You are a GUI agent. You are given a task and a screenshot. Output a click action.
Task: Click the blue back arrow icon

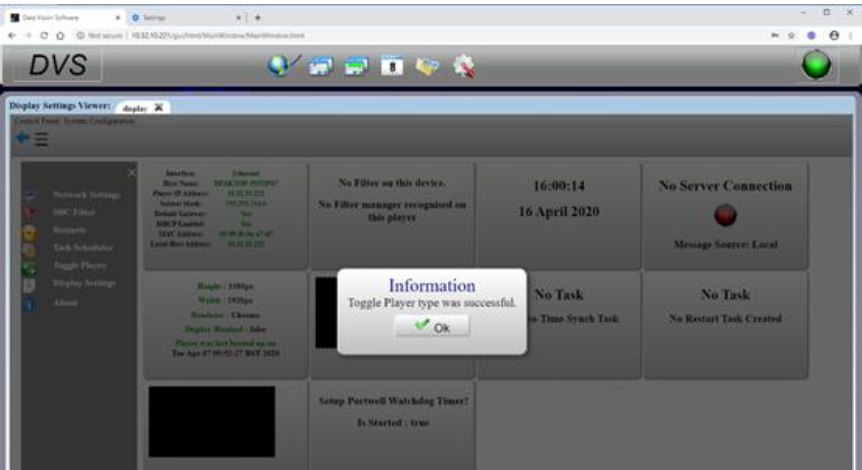point(22,140)
